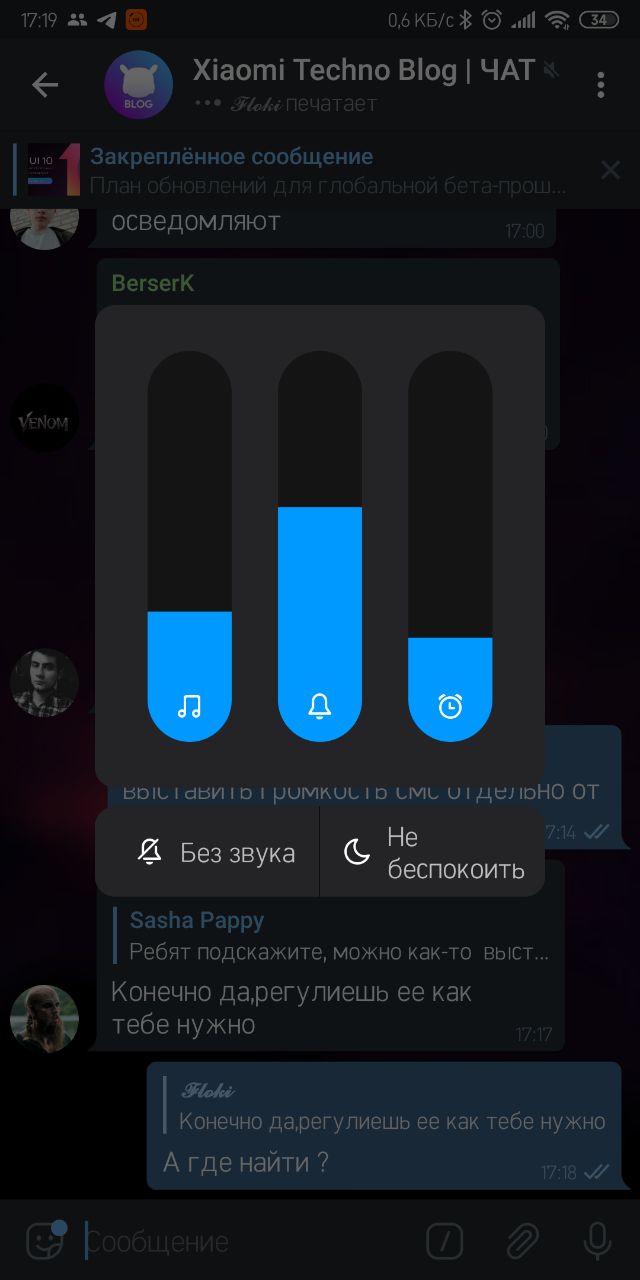The image size is (640, 1280).
Task: Click the alarm clock volume icon
Action: (450, 706)
